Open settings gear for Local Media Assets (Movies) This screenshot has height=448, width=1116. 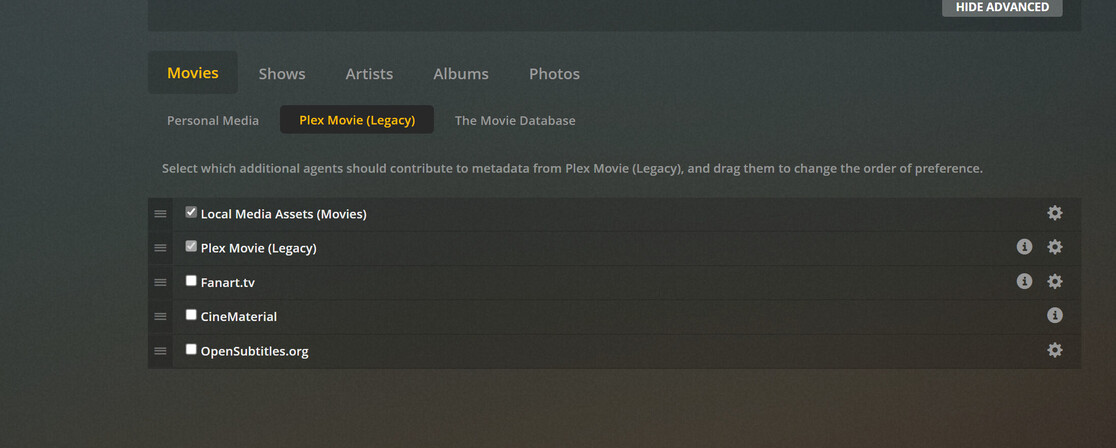click(x=1055, y=213)
